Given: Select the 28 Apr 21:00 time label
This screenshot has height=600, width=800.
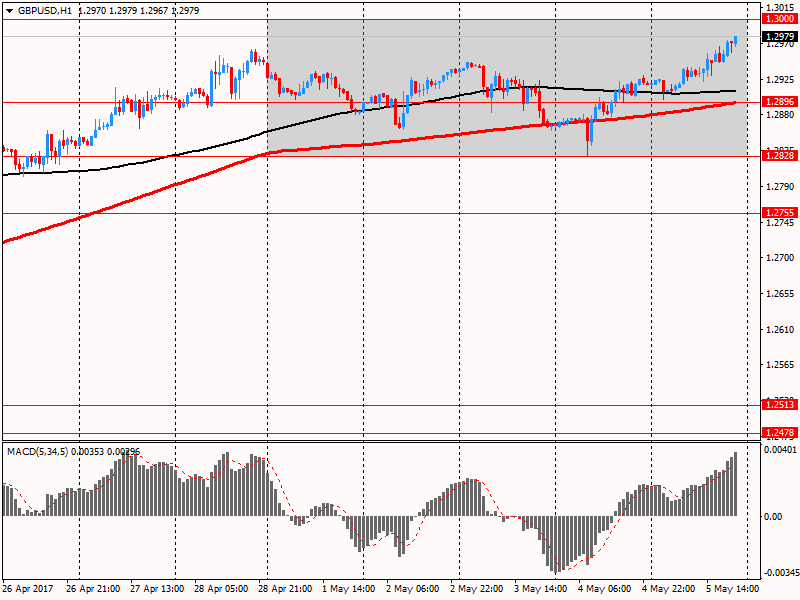Looking at the screenshot, I should click(285, 589).
